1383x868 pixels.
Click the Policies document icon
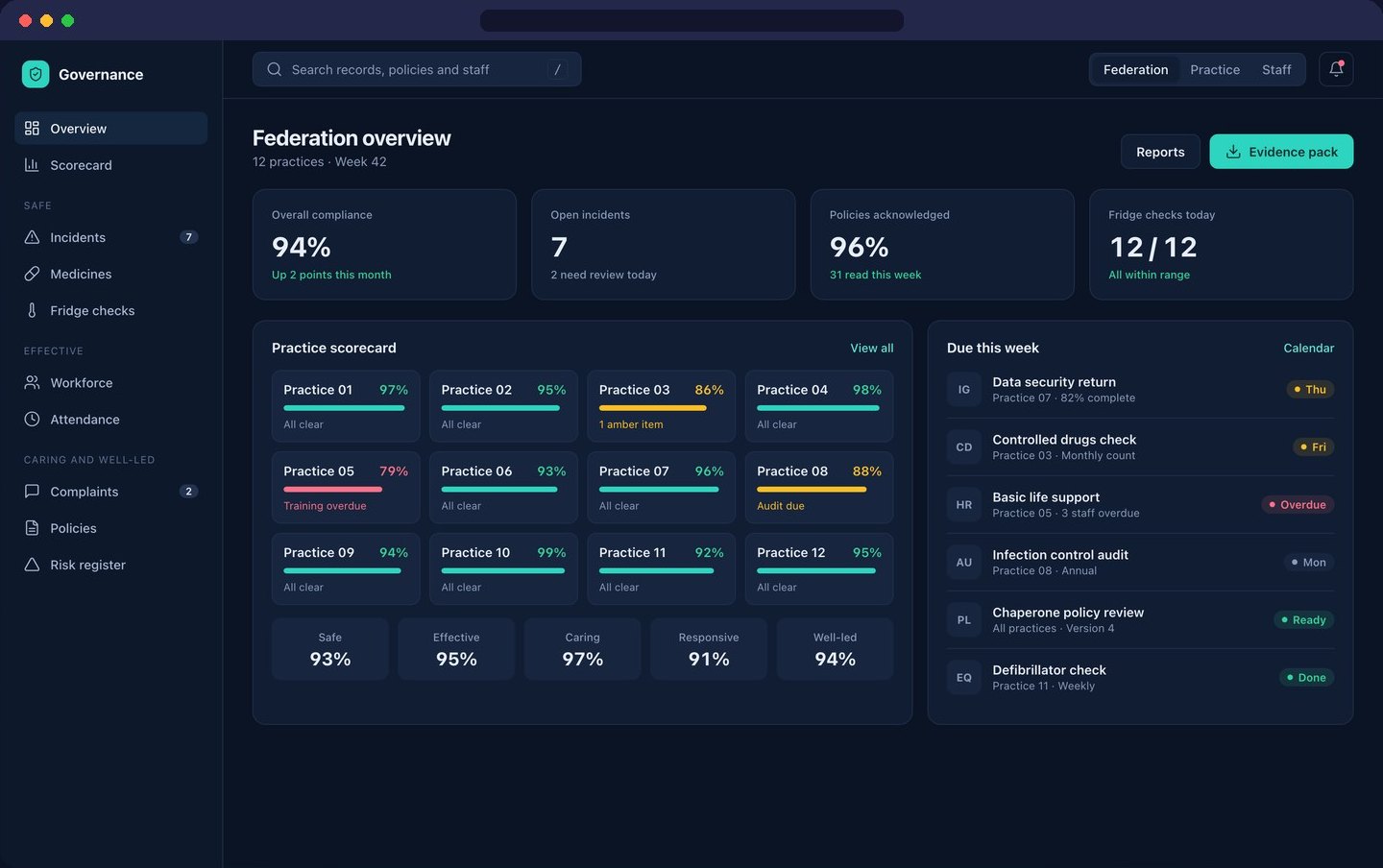click(x=32, y=528)
